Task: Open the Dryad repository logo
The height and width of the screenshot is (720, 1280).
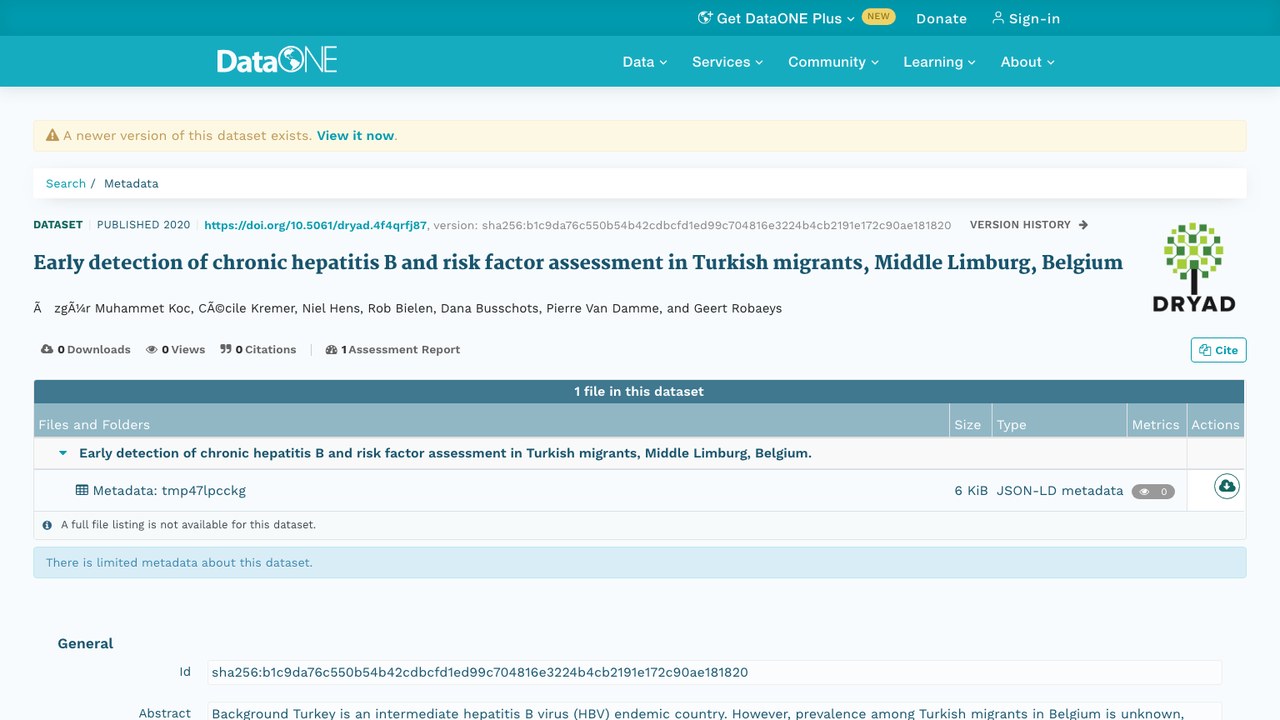Action: coord(1194,267)
